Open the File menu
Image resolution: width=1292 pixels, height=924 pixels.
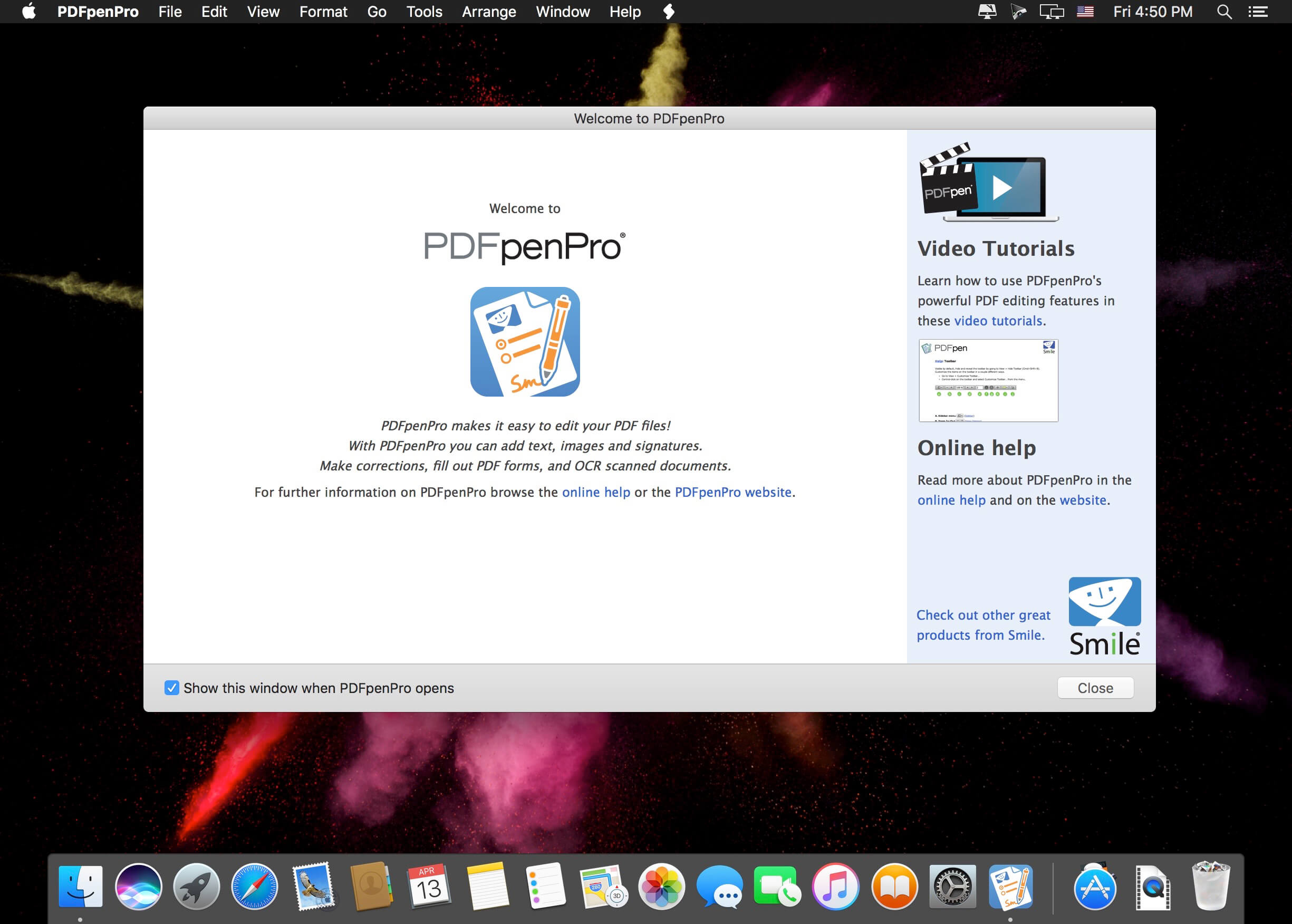pyautogui.click(x=170, y=12)
